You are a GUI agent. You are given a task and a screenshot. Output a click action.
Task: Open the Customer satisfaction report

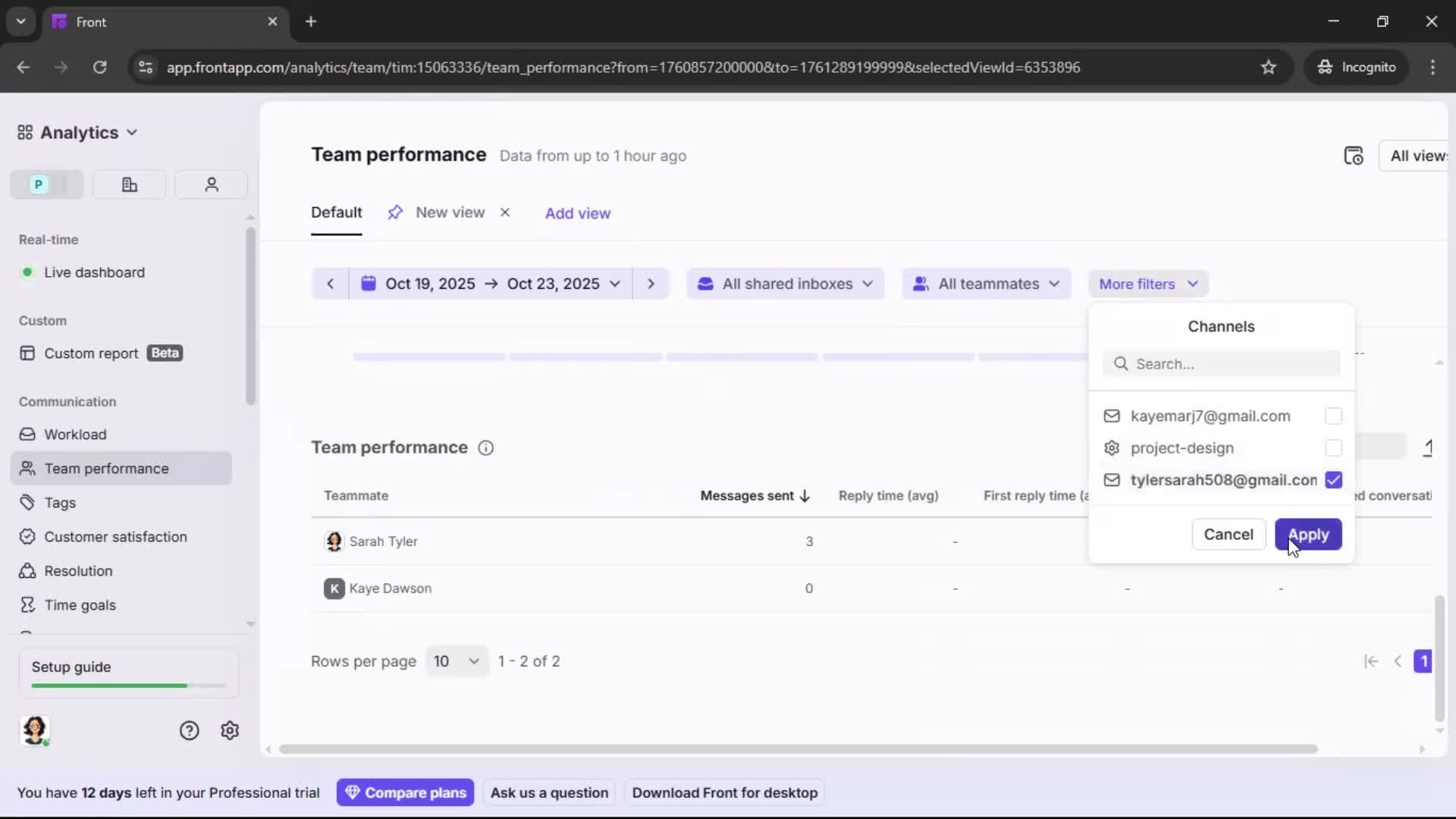pyautogui.click(x=114, y=537)
